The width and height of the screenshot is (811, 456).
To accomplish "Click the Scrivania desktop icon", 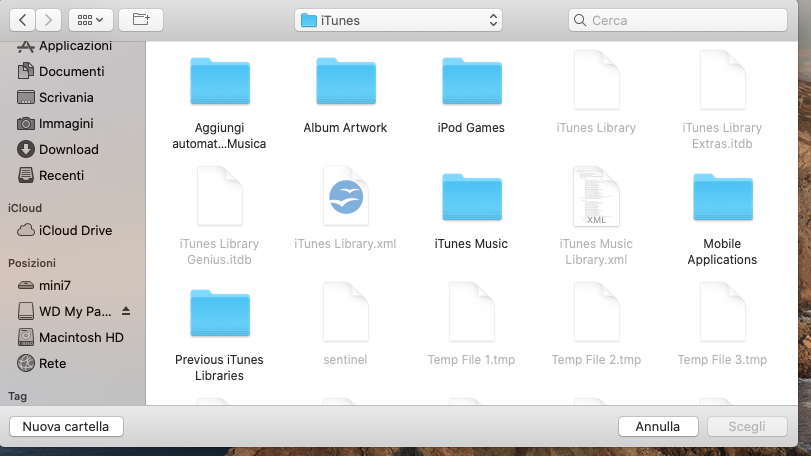I will [25, 97].
